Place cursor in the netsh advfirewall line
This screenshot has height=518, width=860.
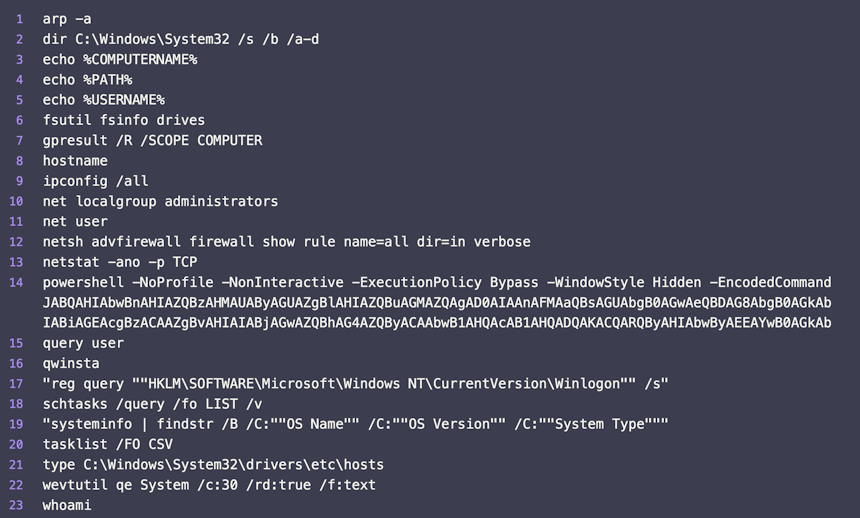(x=286, y=242)
